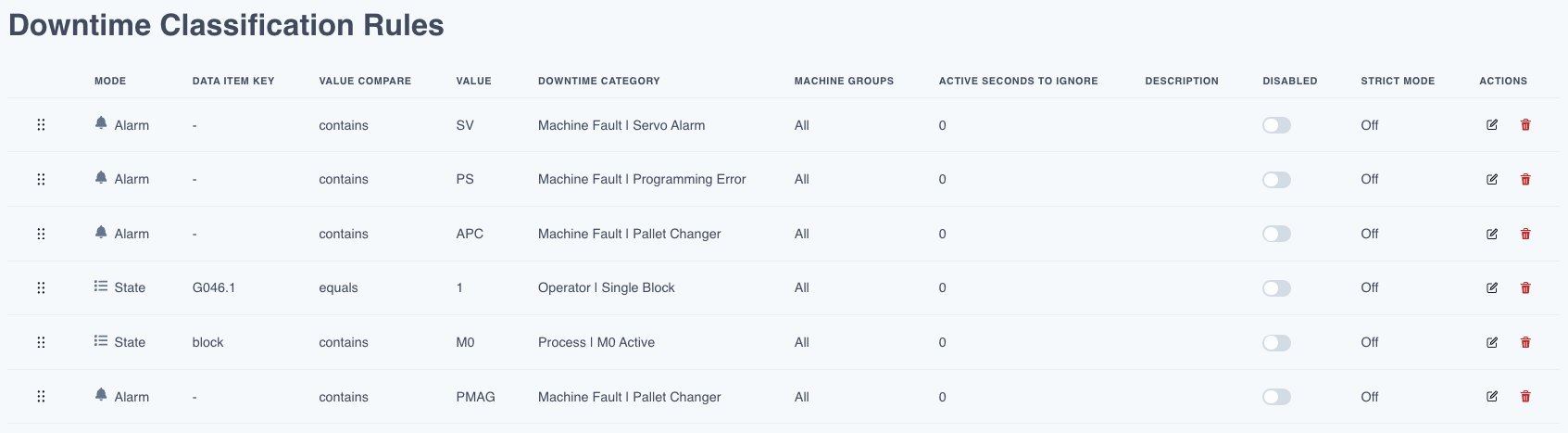1568x433 pixels.
Task: Click the value "PMAG"
Action: pos(476,397)
